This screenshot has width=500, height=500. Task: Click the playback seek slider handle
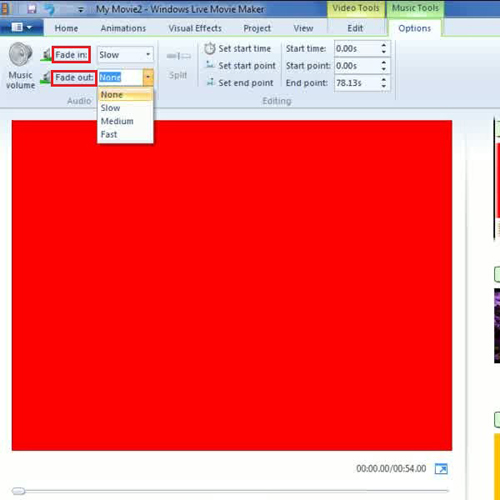(x=18, y=491)
